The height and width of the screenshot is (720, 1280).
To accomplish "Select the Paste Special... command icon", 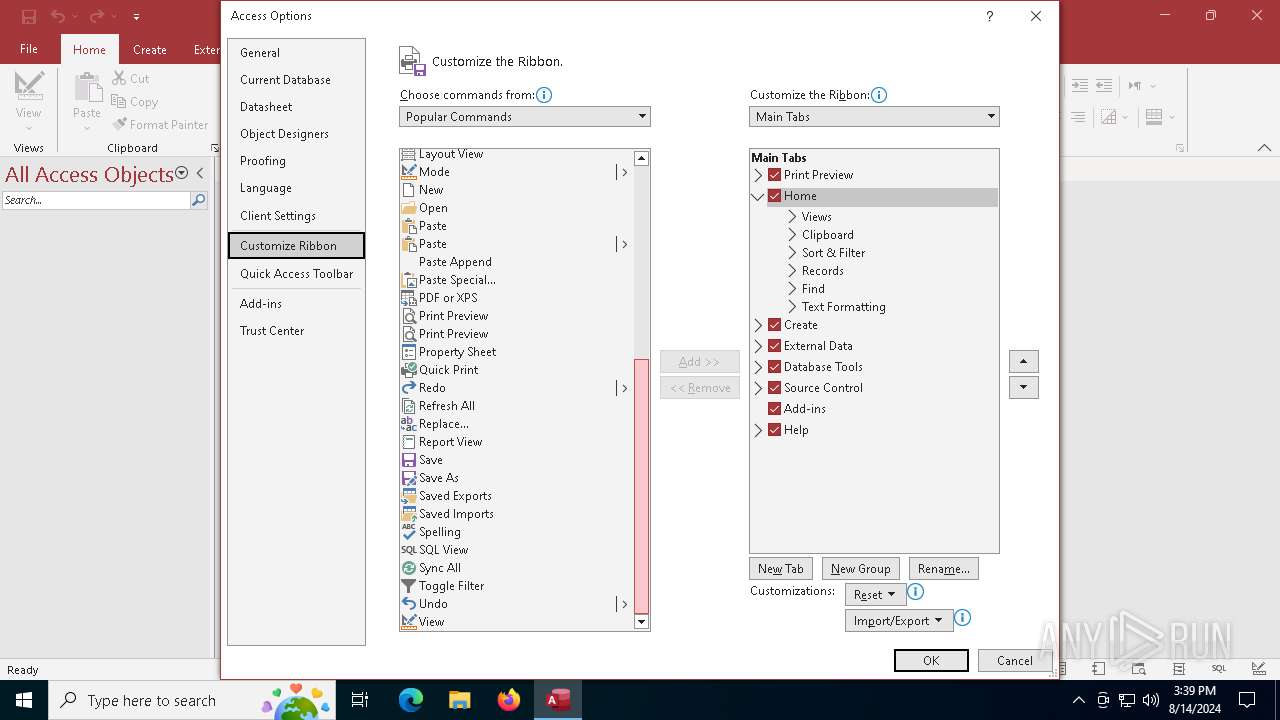I will [408, 280].
